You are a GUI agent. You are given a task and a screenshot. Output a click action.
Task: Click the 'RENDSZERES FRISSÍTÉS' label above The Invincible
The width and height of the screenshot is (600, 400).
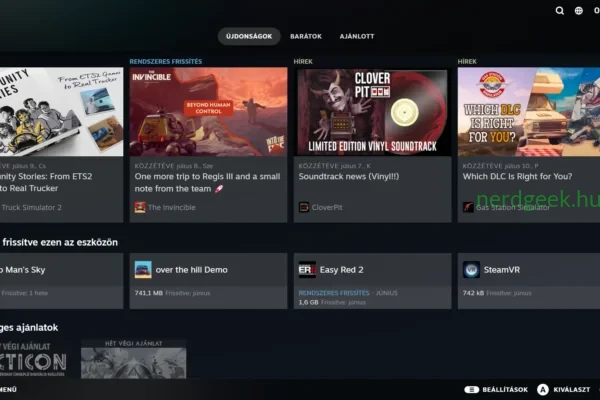point(166,61)
